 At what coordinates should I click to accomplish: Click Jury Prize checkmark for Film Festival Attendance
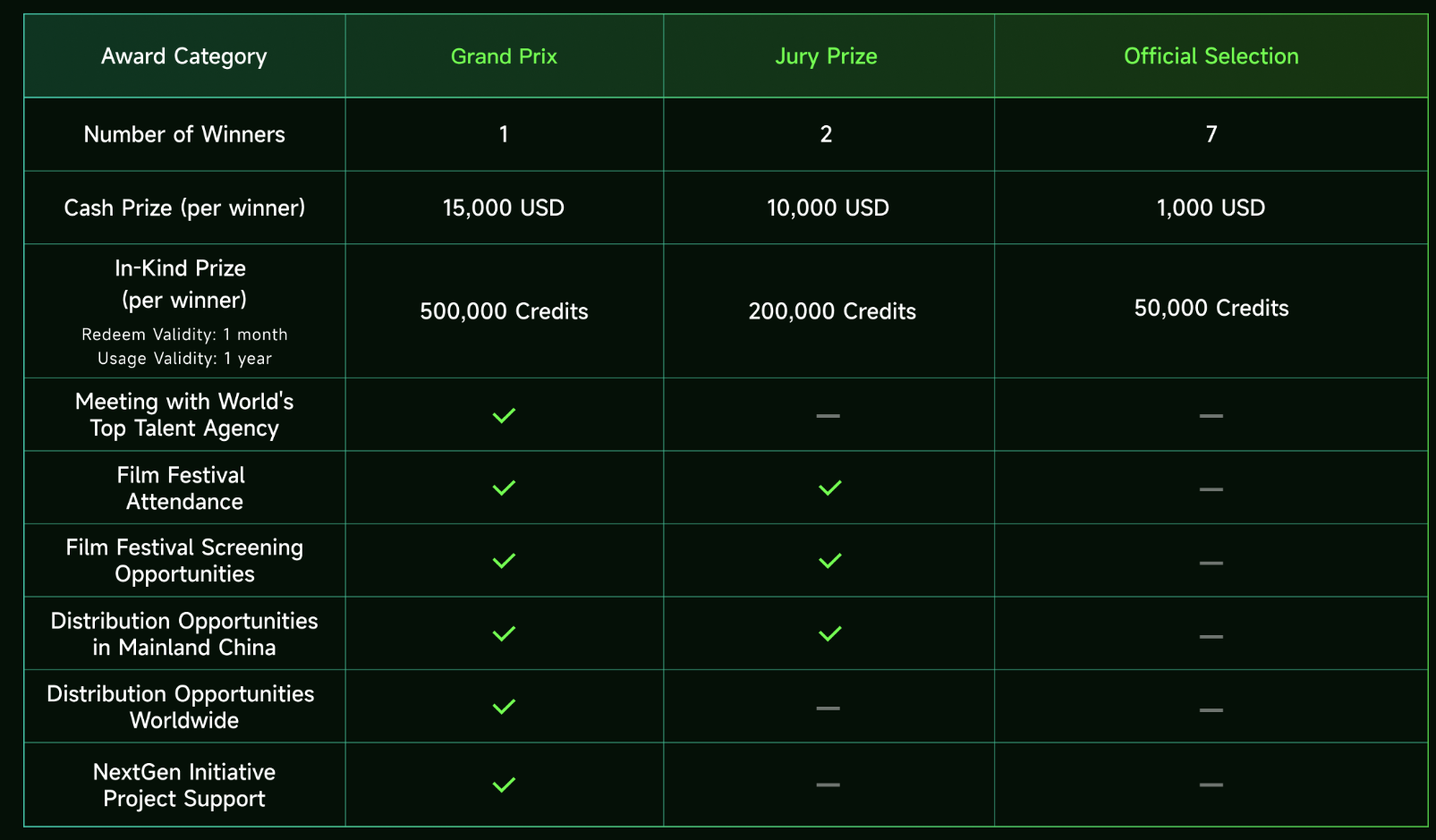829,488
